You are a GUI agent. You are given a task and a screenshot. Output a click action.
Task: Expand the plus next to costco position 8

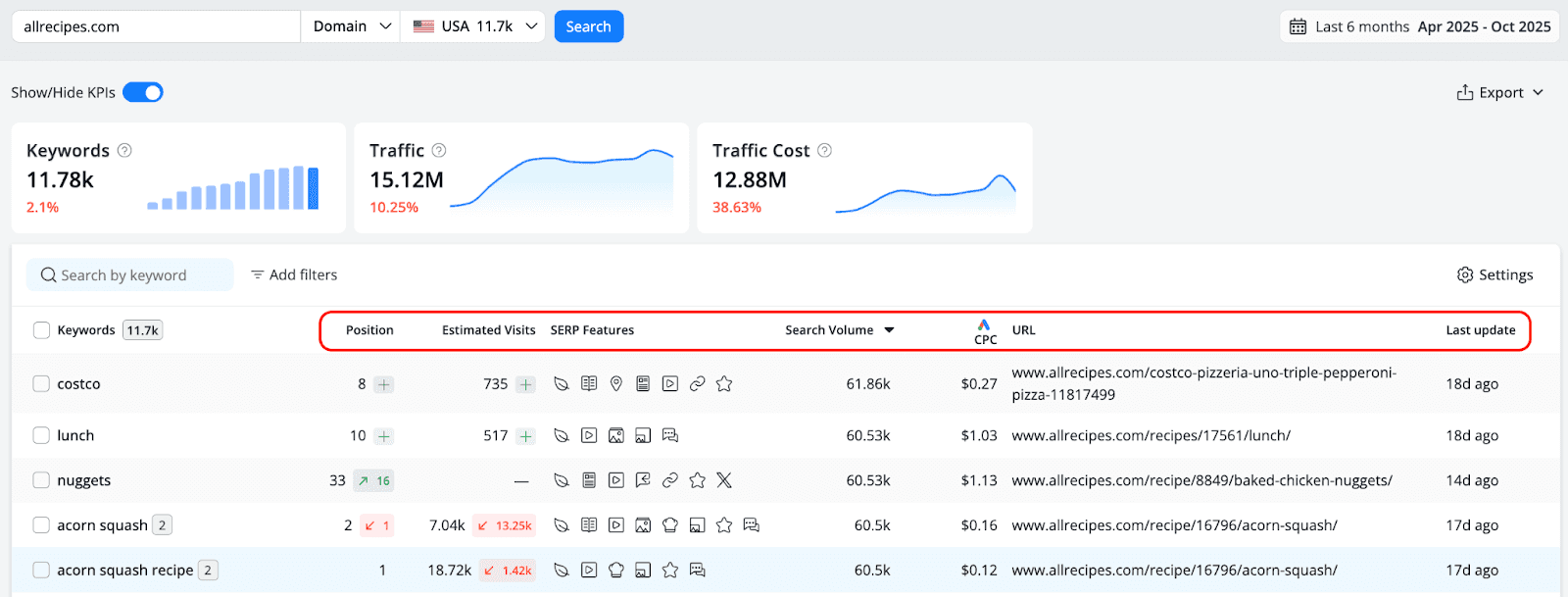(x=384, y=384)
